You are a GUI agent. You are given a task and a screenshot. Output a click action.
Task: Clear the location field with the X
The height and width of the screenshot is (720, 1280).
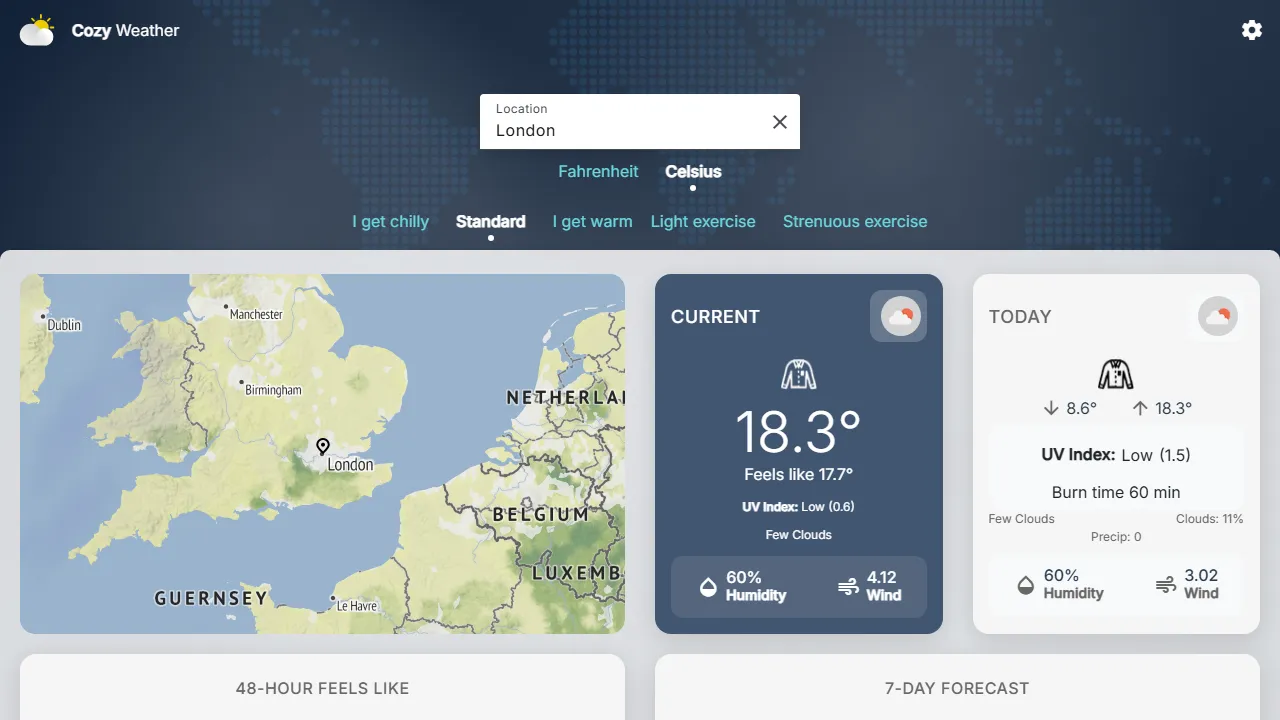(x=779, y=121)
